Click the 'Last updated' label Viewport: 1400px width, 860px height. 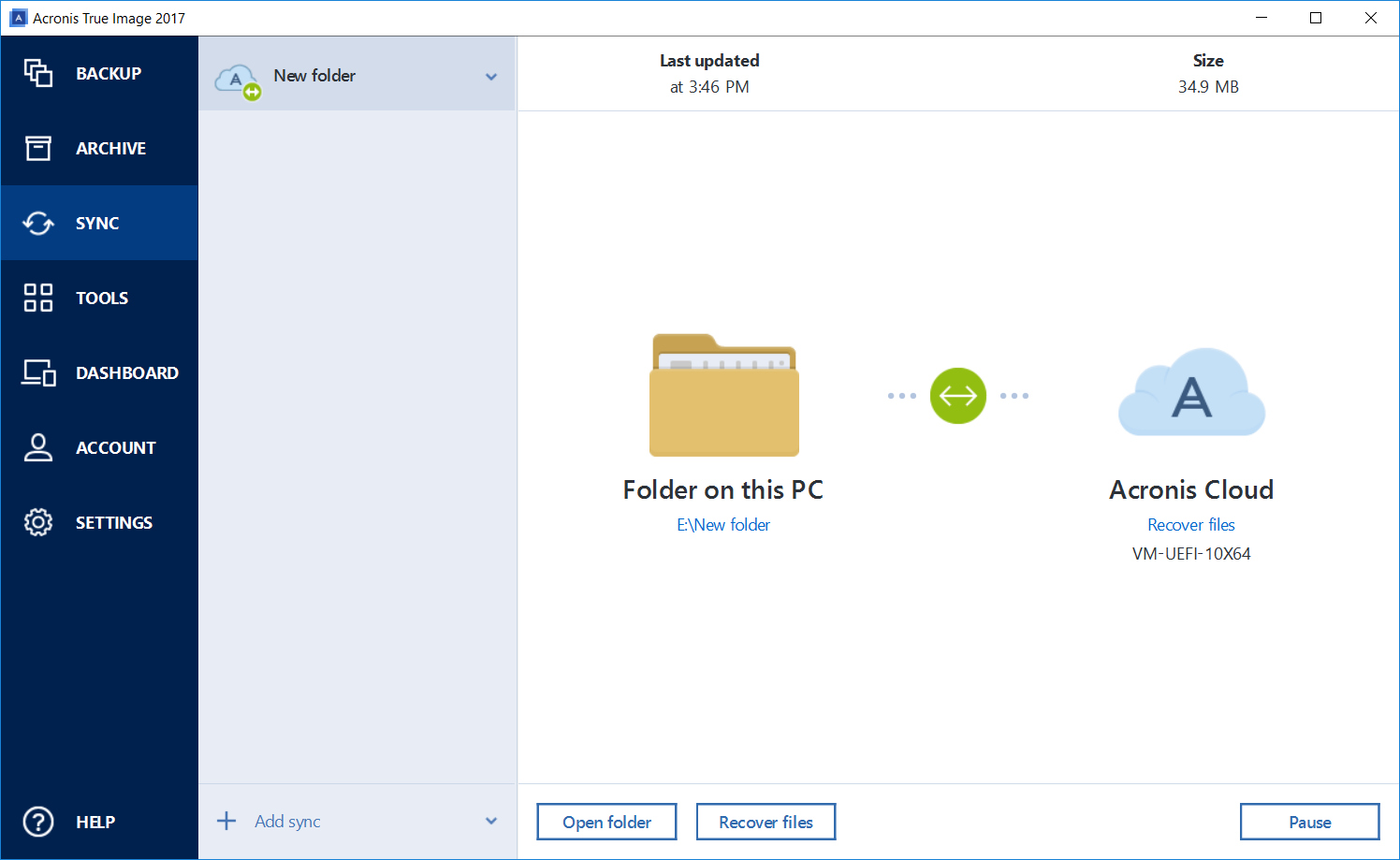click(x=709, y=61)
